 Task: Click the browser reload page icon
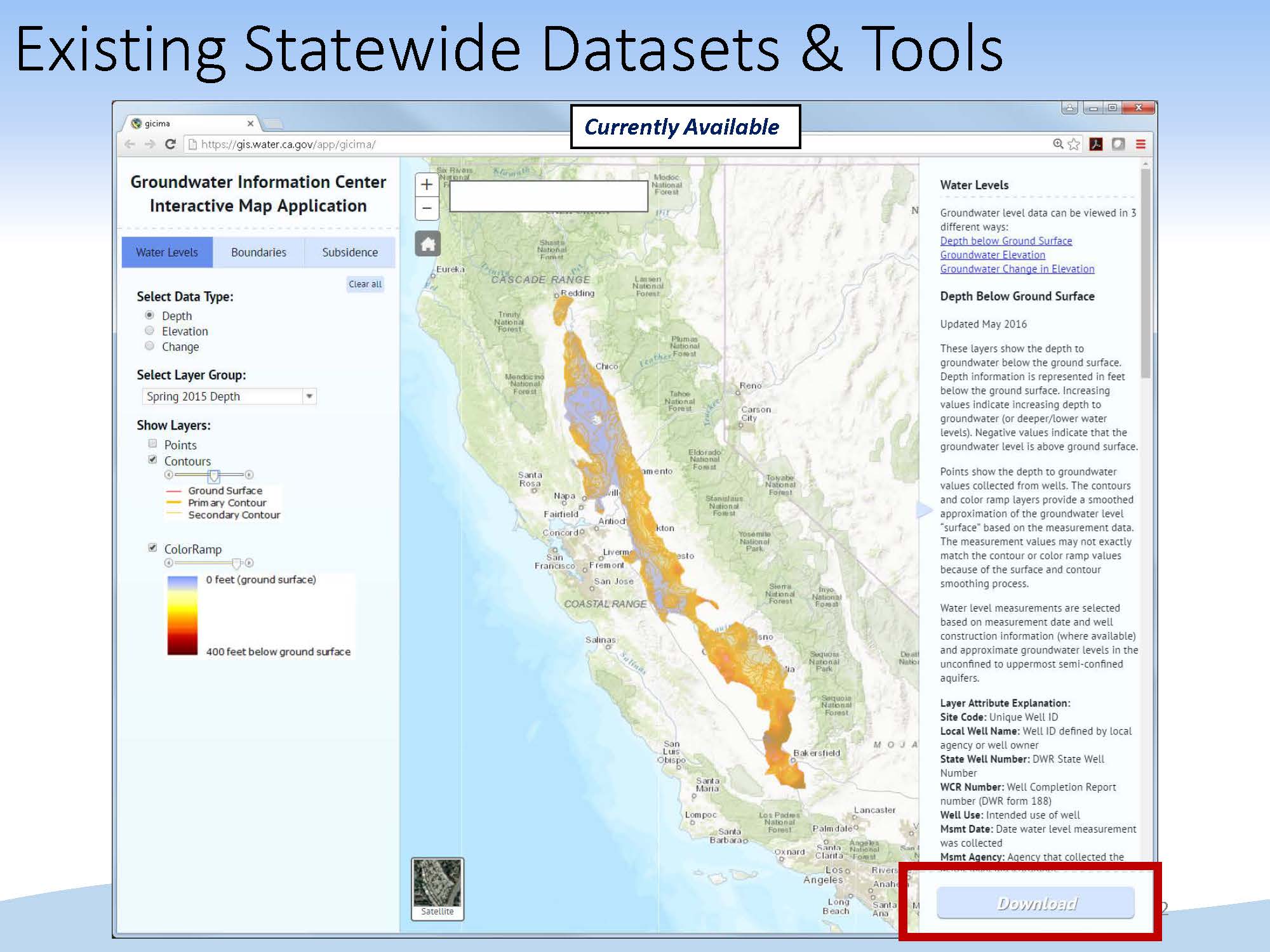point(170,144)
